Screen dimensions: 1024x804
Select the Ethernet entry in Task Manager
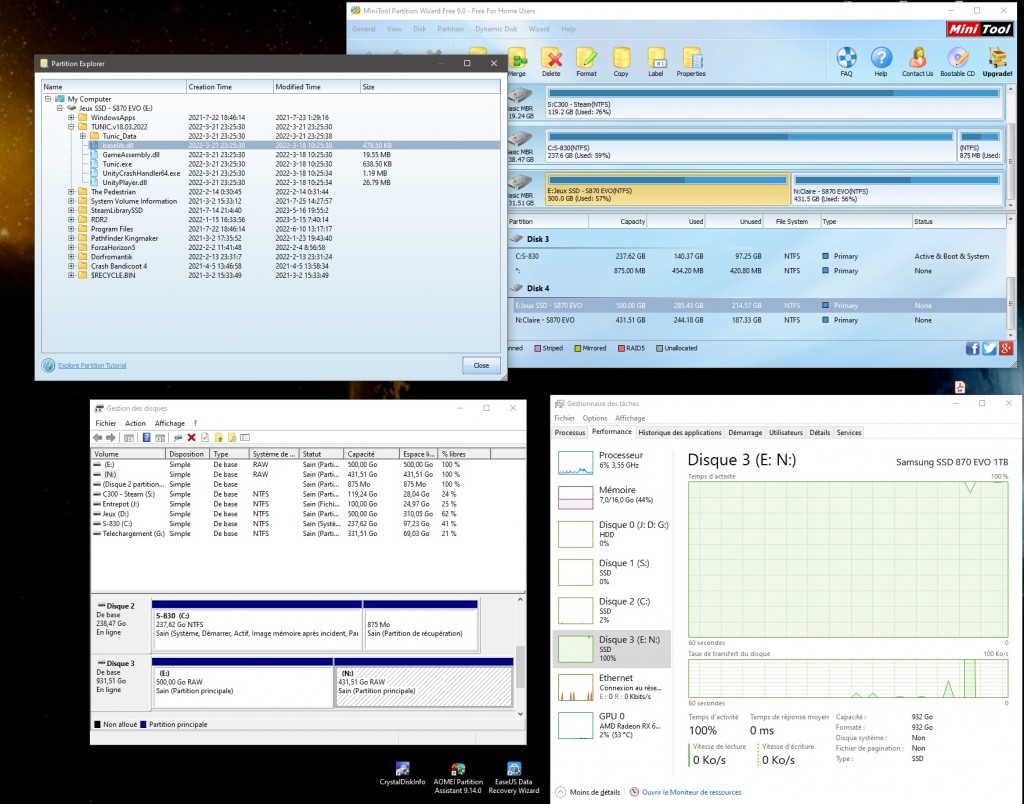613,687
